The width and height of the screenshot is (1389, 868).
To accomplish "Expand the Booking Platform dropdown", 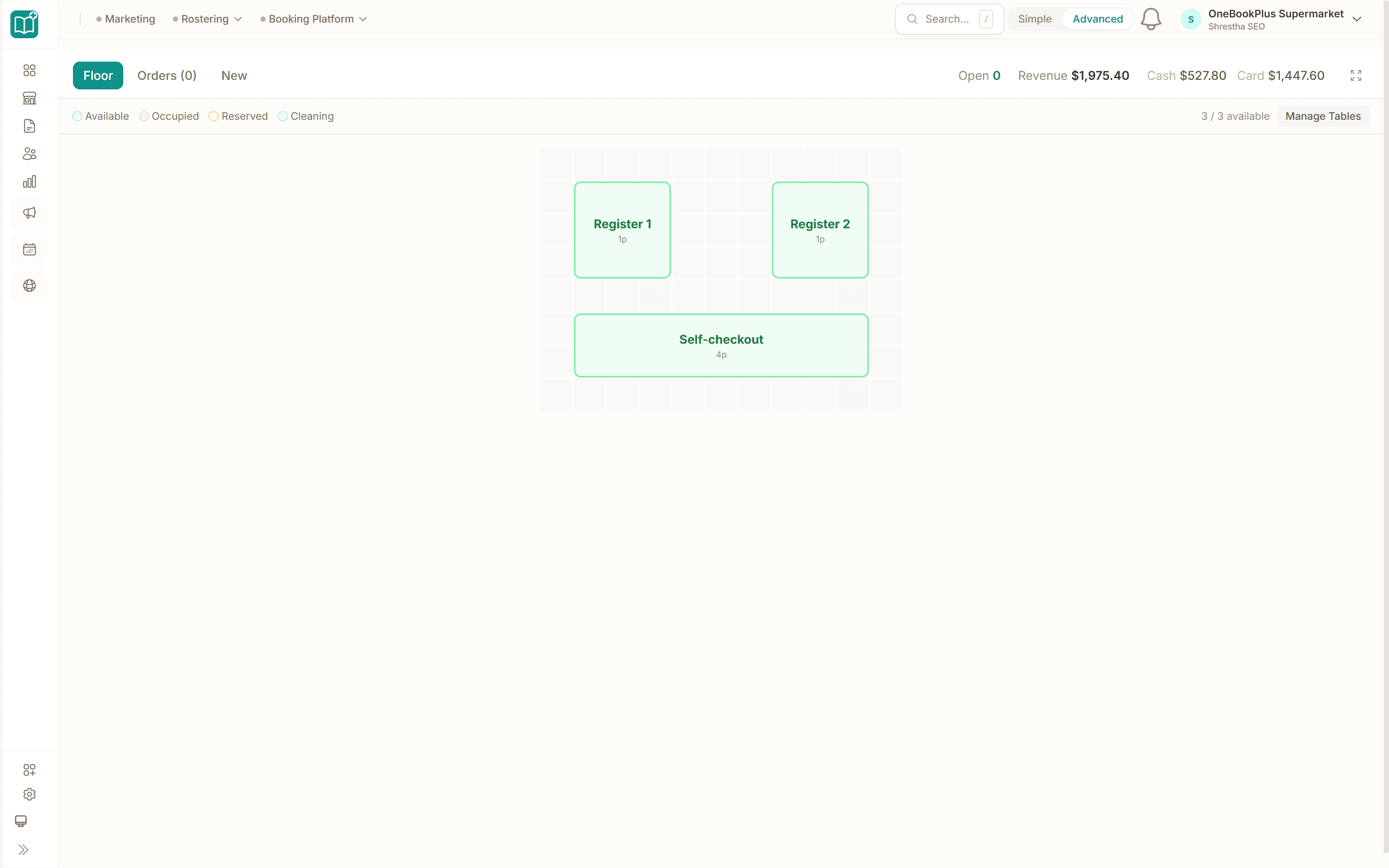I will point(313,18).
